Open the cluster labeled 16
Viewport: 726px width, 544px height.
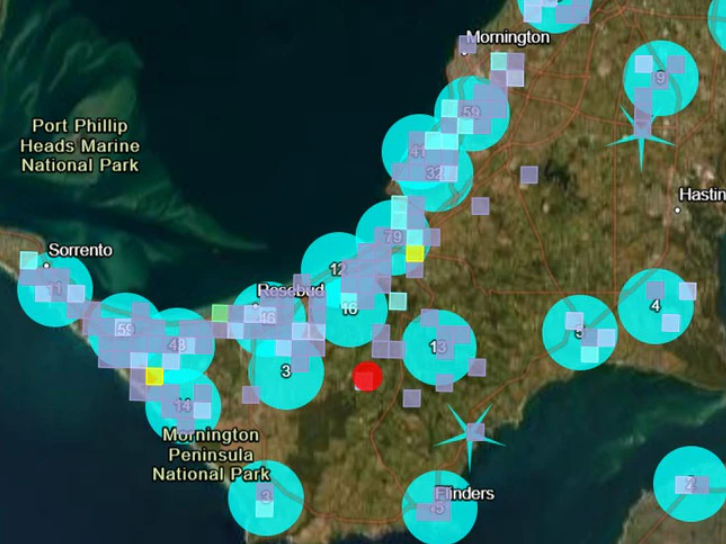pyautogui.click(x=349, y=309)
